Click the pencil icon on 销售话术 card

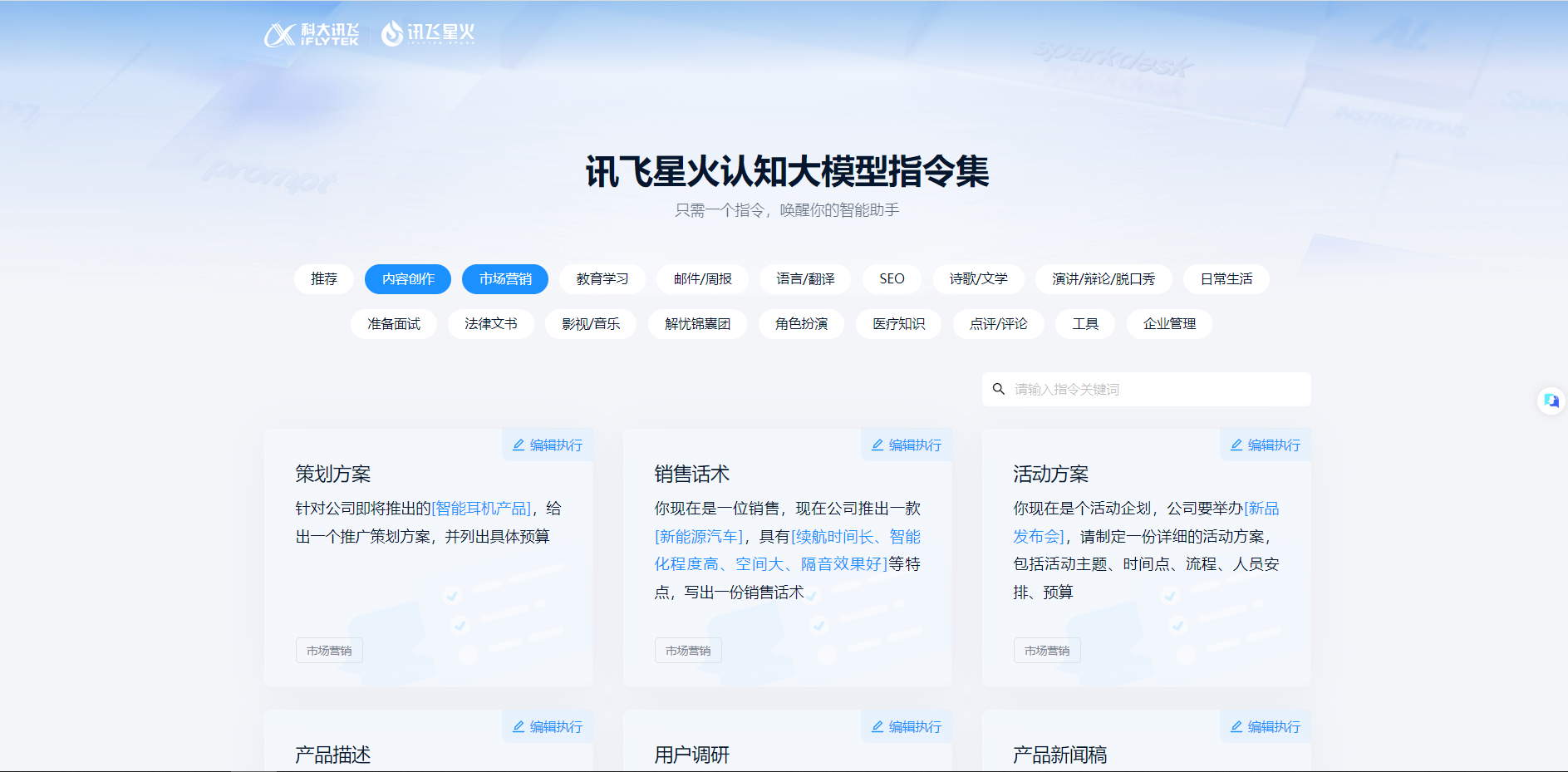tap(877, 445)
